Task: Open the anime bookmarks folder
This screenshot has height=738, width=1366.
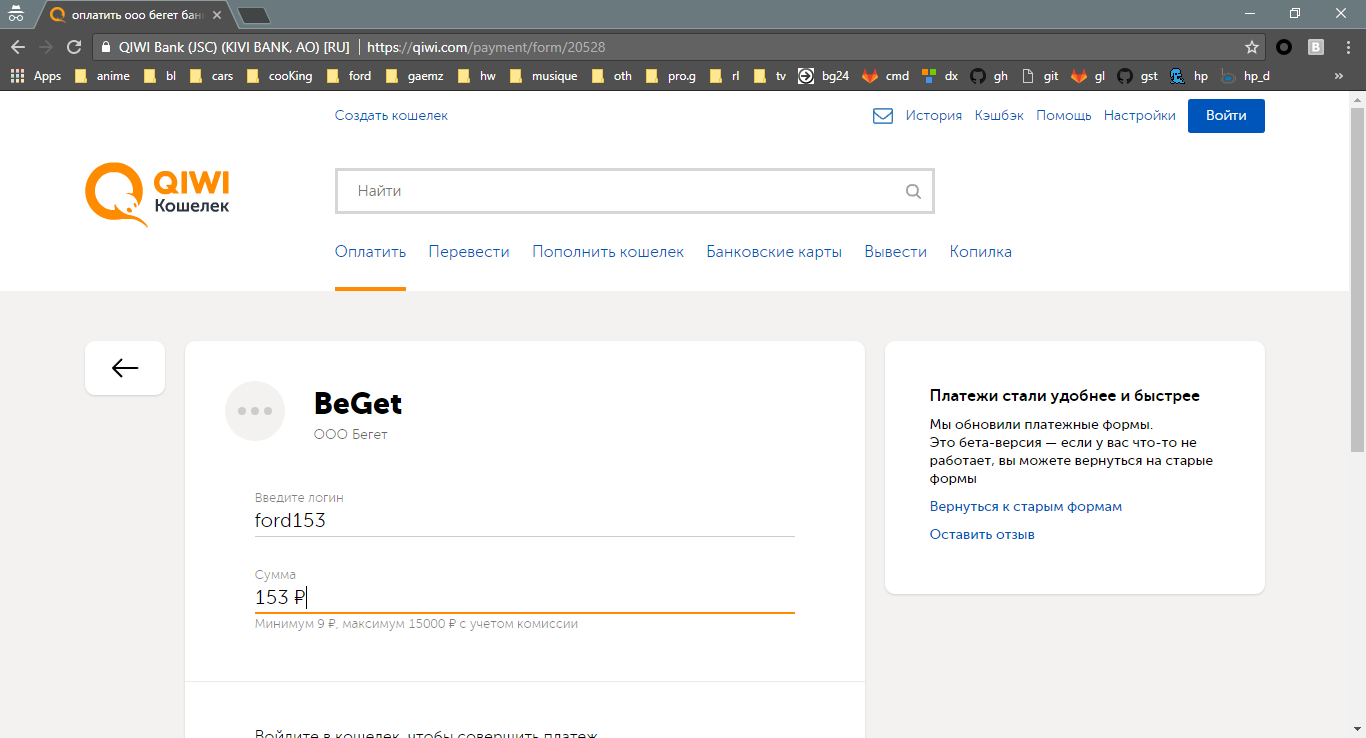Action: [102, 76]
